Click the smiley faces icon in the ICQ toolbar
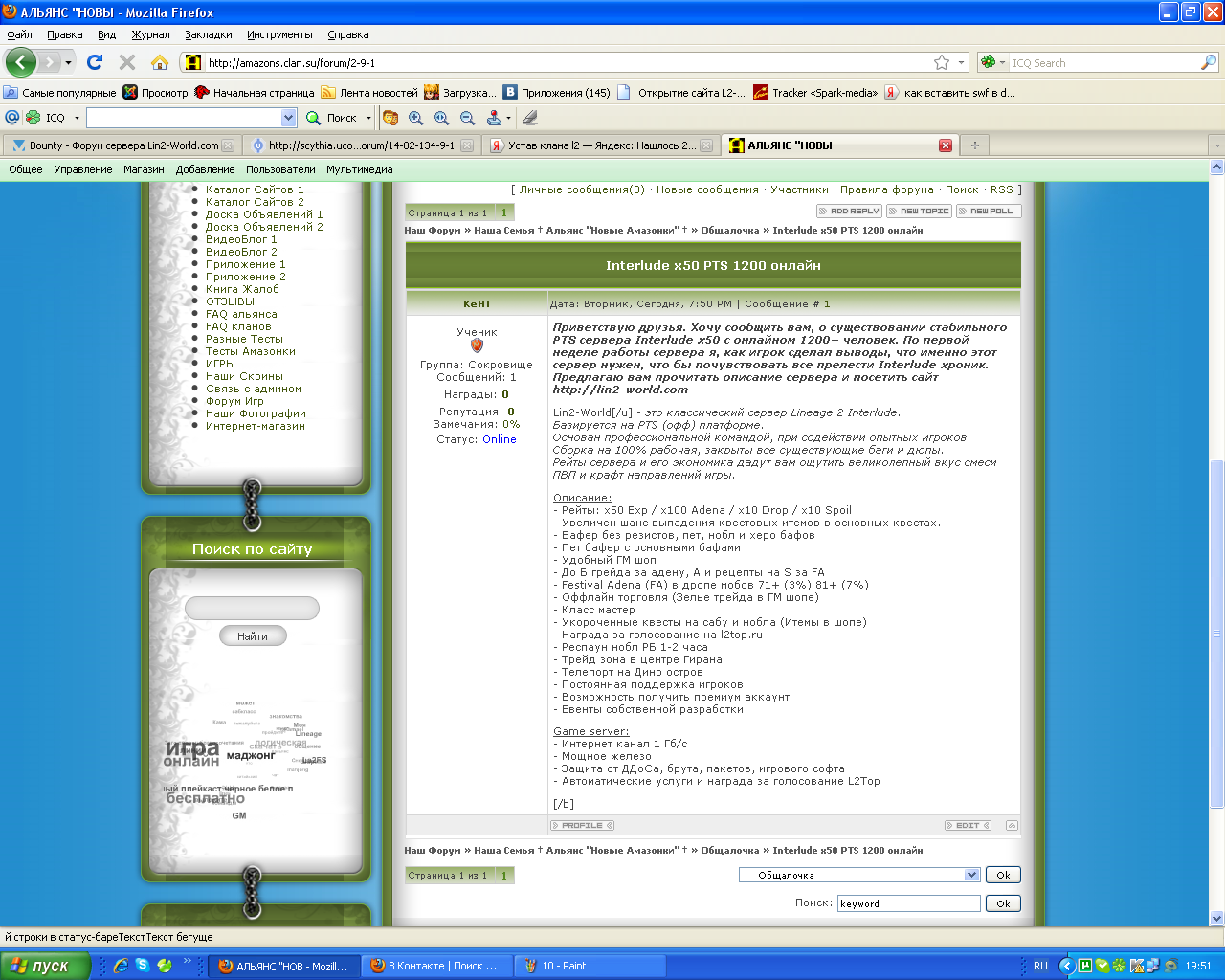Screen dimensions: 1225x980 pos(390,118)
